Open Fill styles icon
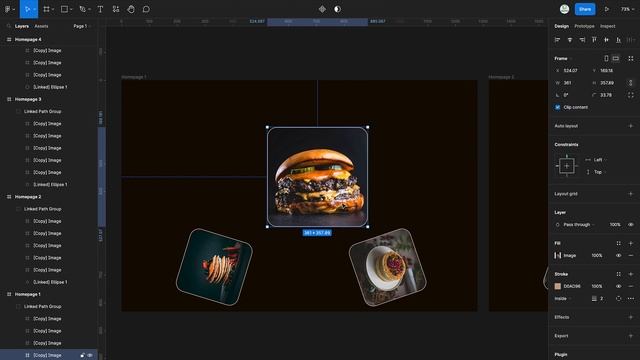Screen dimensions: 640x360 point(619,243)
